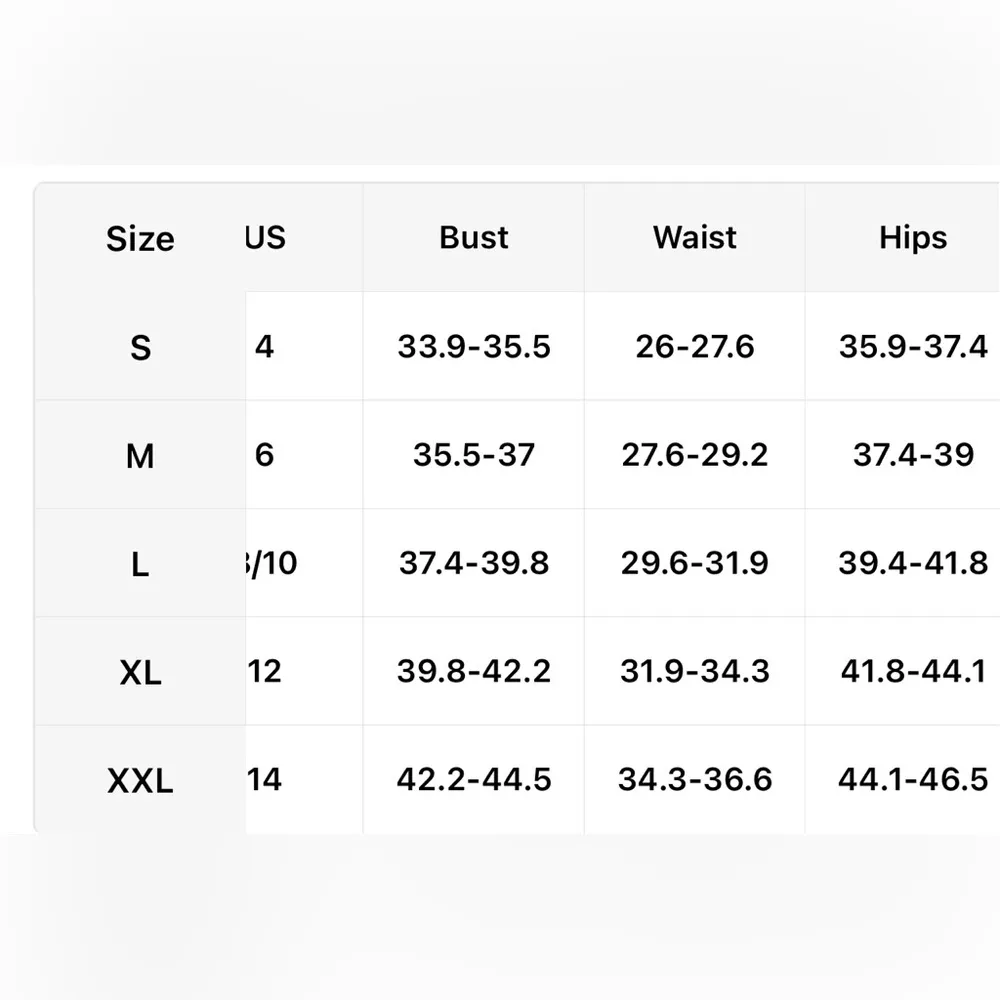Click the Bust column header
Screen dimensions: 1000x1000
474,238
